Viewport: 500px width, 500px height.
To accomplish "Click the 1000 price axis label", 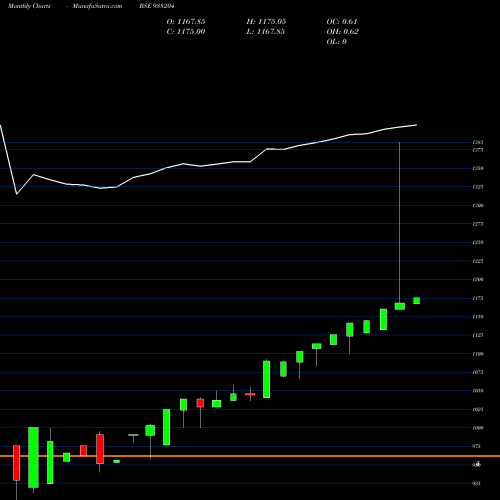I will click(478, 428).
